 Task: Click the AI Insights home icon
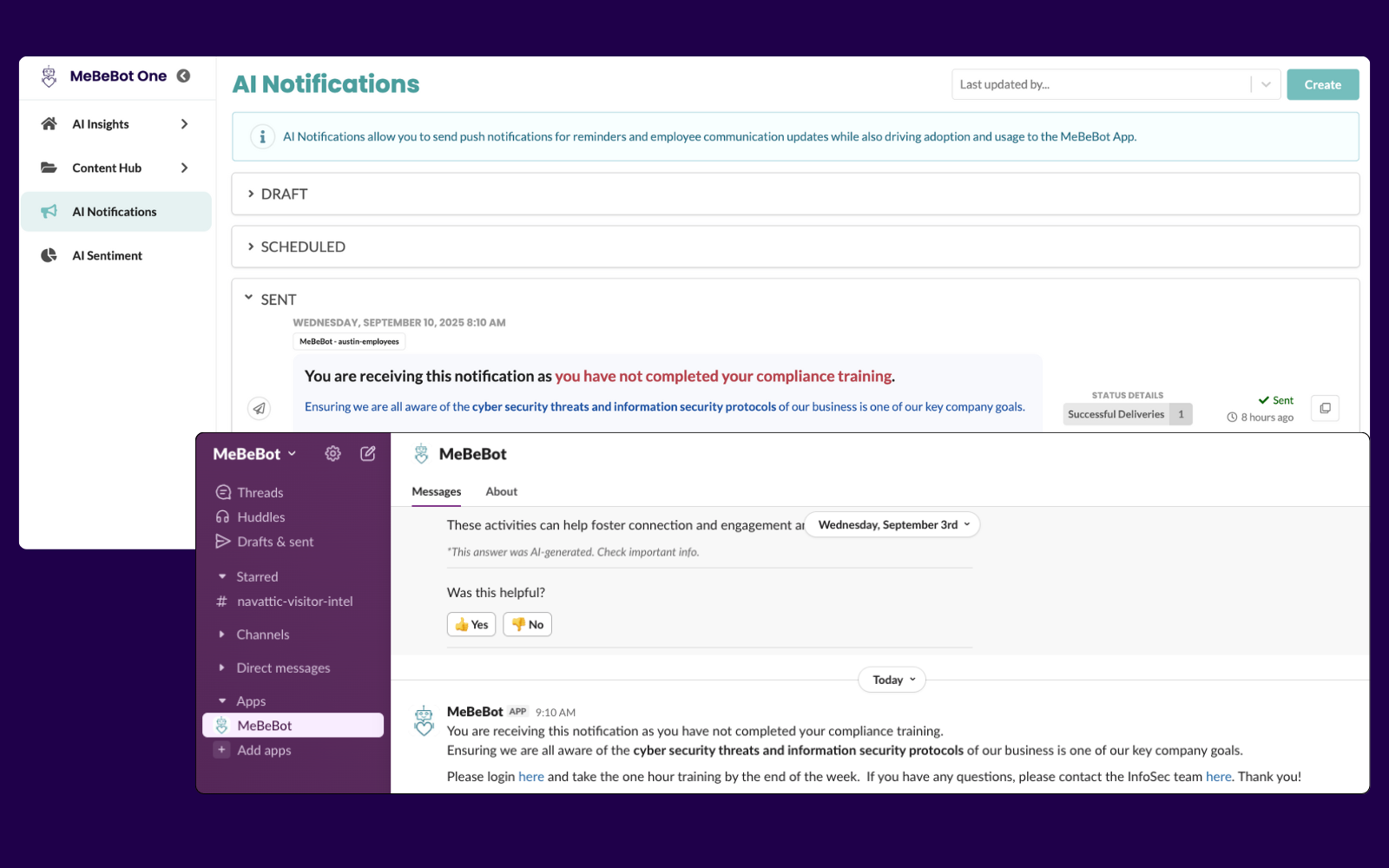point(49,124)
